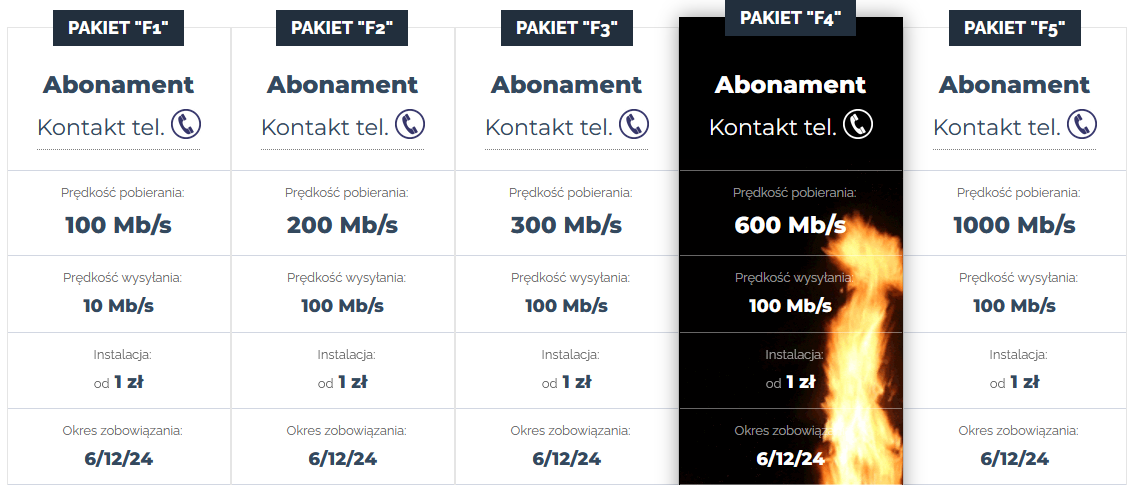Click the phone icon in package F5
The image size is (1137, 485).
[x=1082, y=125]
